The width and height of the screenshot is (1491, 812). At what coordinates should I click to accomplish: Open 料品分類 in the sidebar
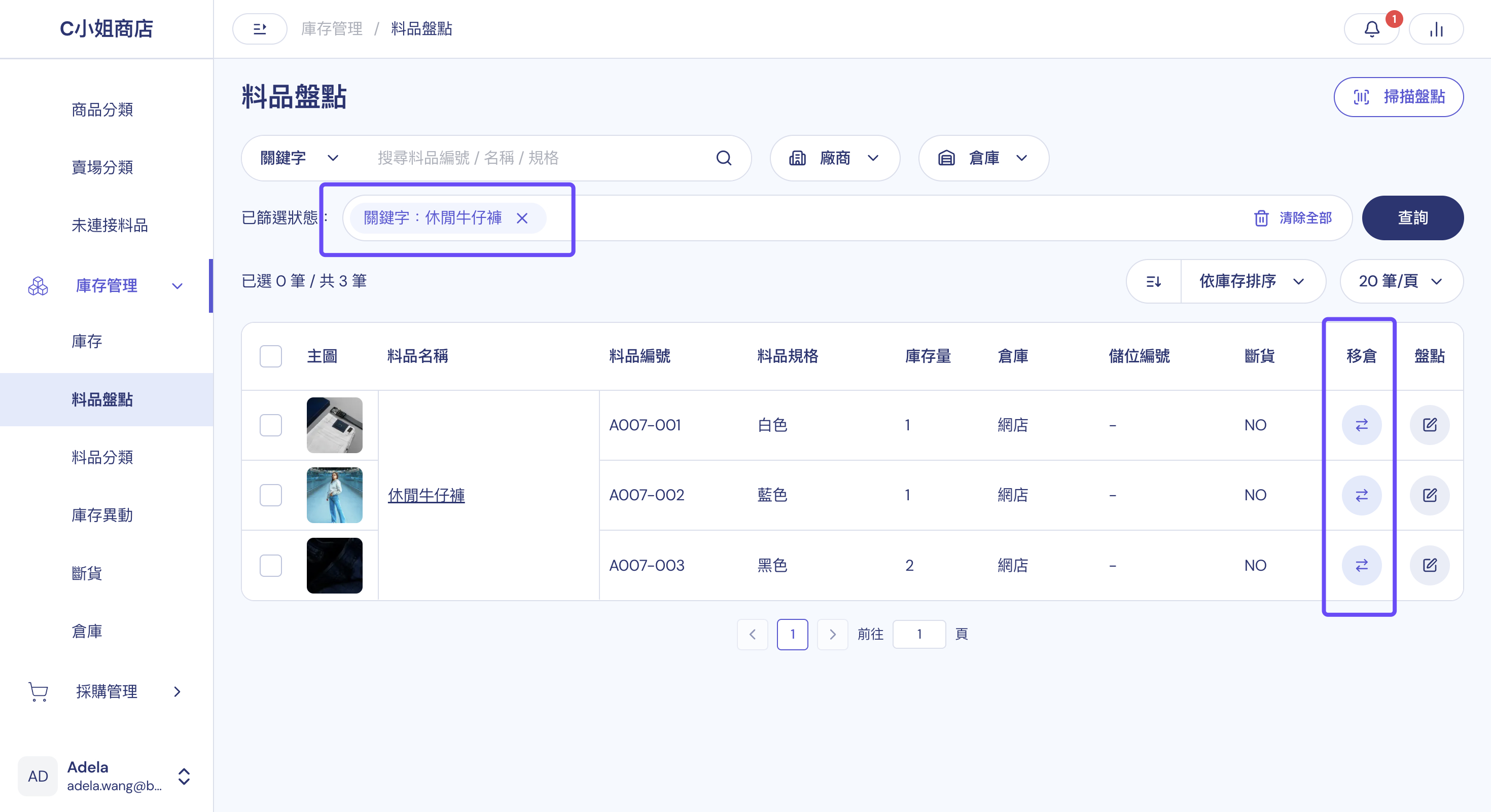point(102,457)
